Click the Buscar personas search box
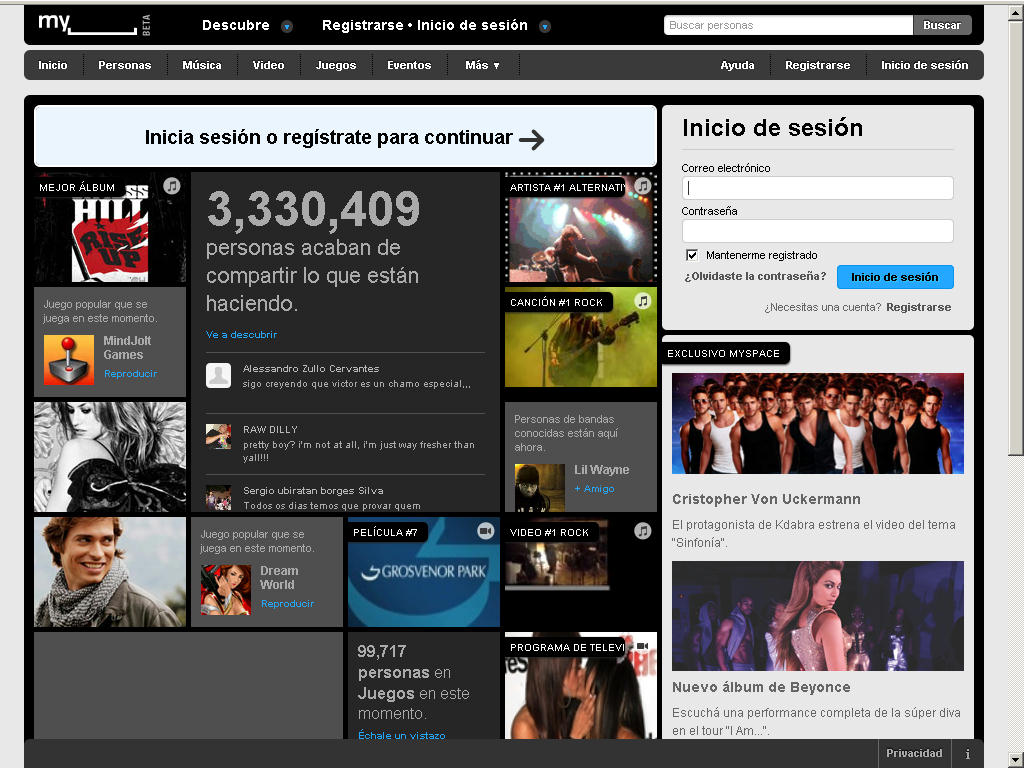 tap(788, 25)
